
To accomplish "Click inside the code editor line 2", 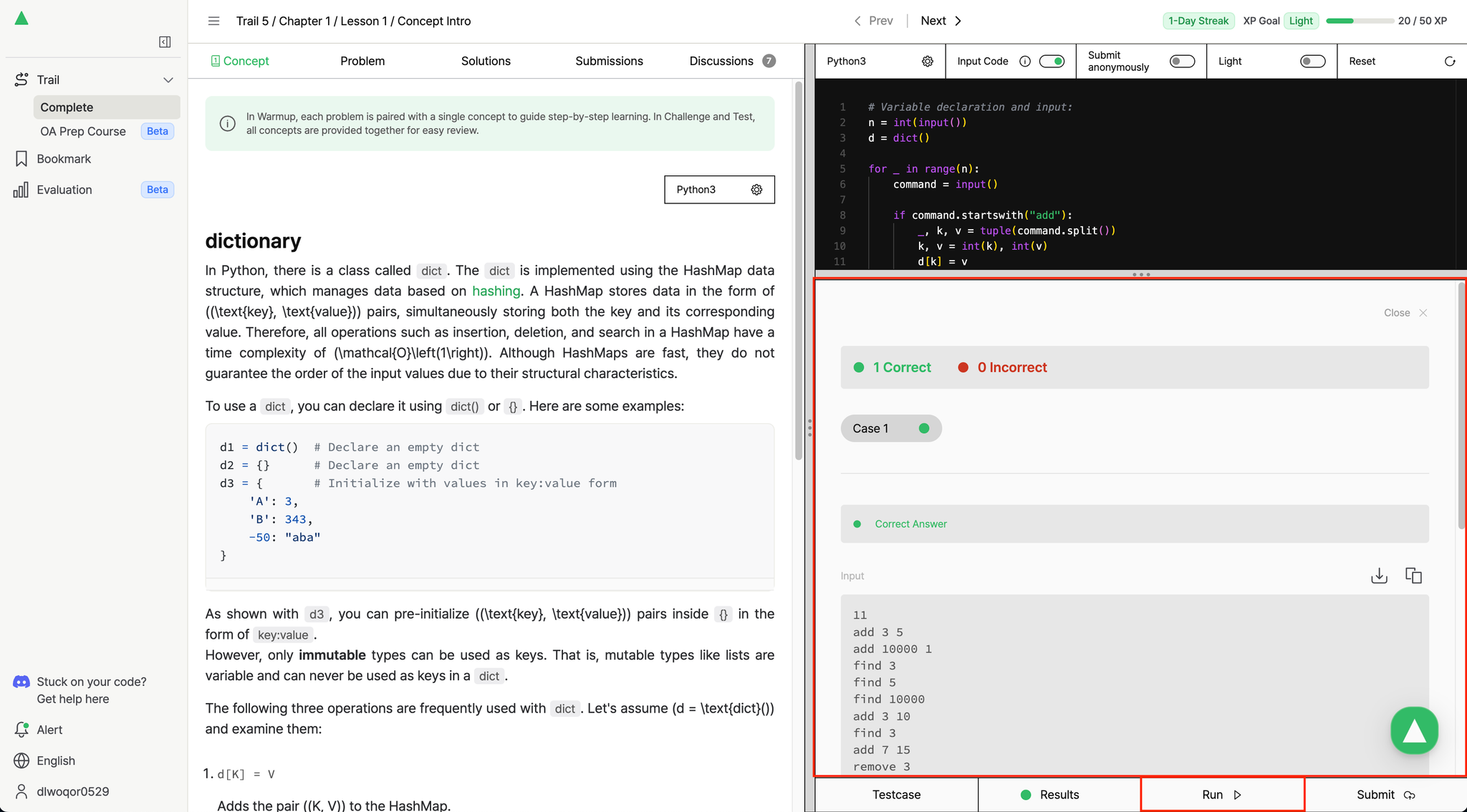I will click(x=918, y=122).
